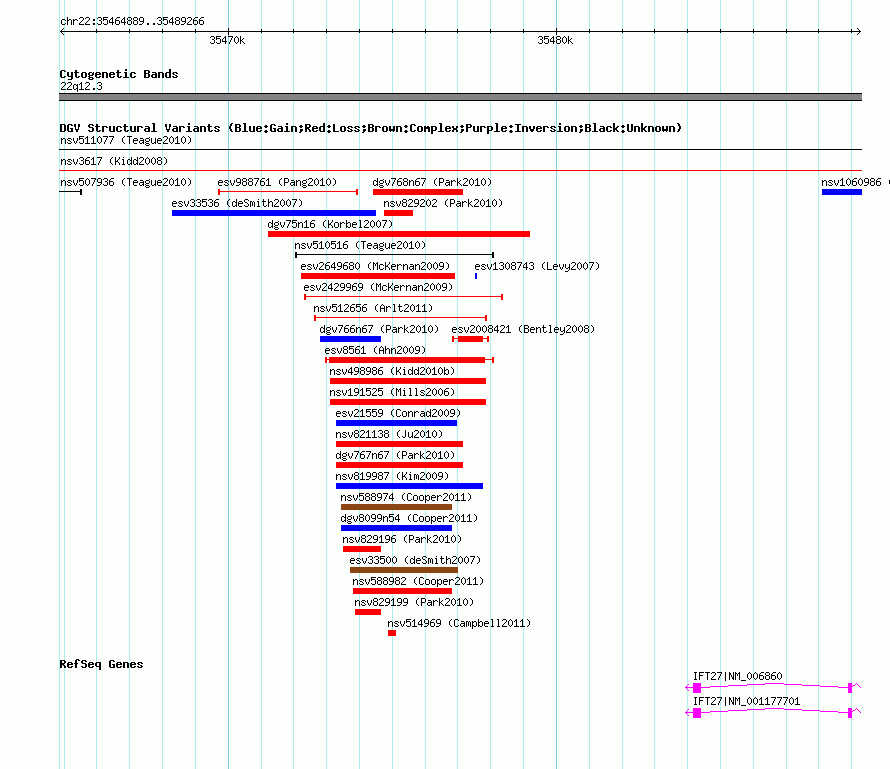Open the esv988761 (Pang2010) variant label

(x=277, y=182)
